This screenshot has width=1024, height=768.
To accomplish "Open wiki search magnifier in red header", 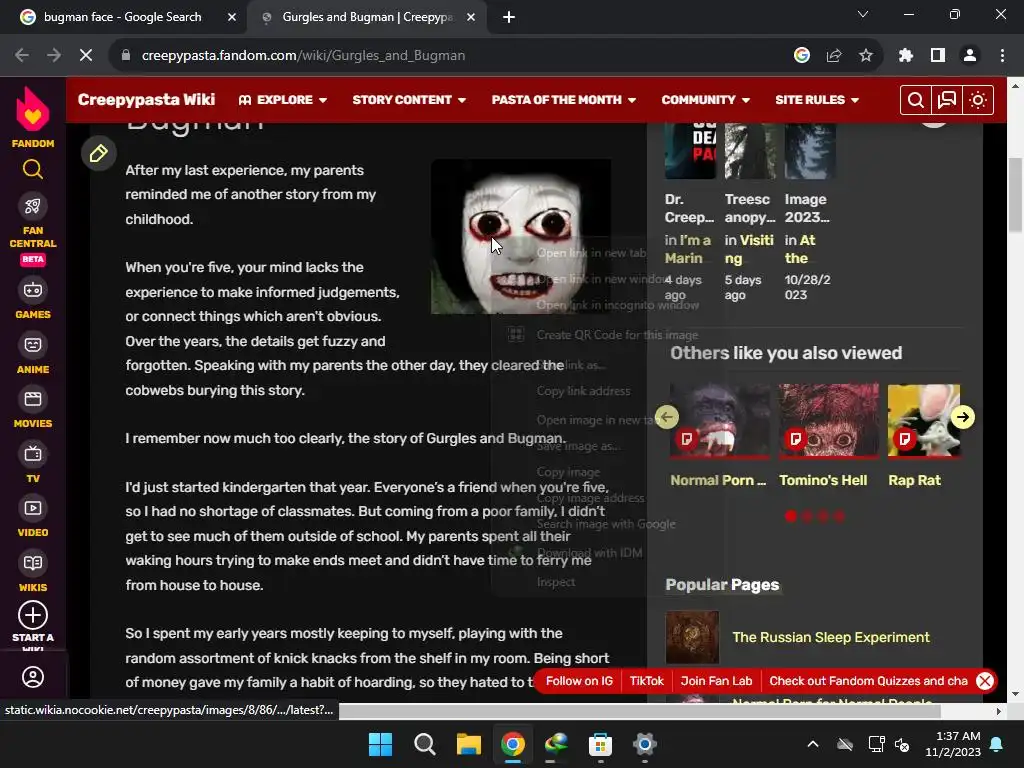I will click(915, 100).
